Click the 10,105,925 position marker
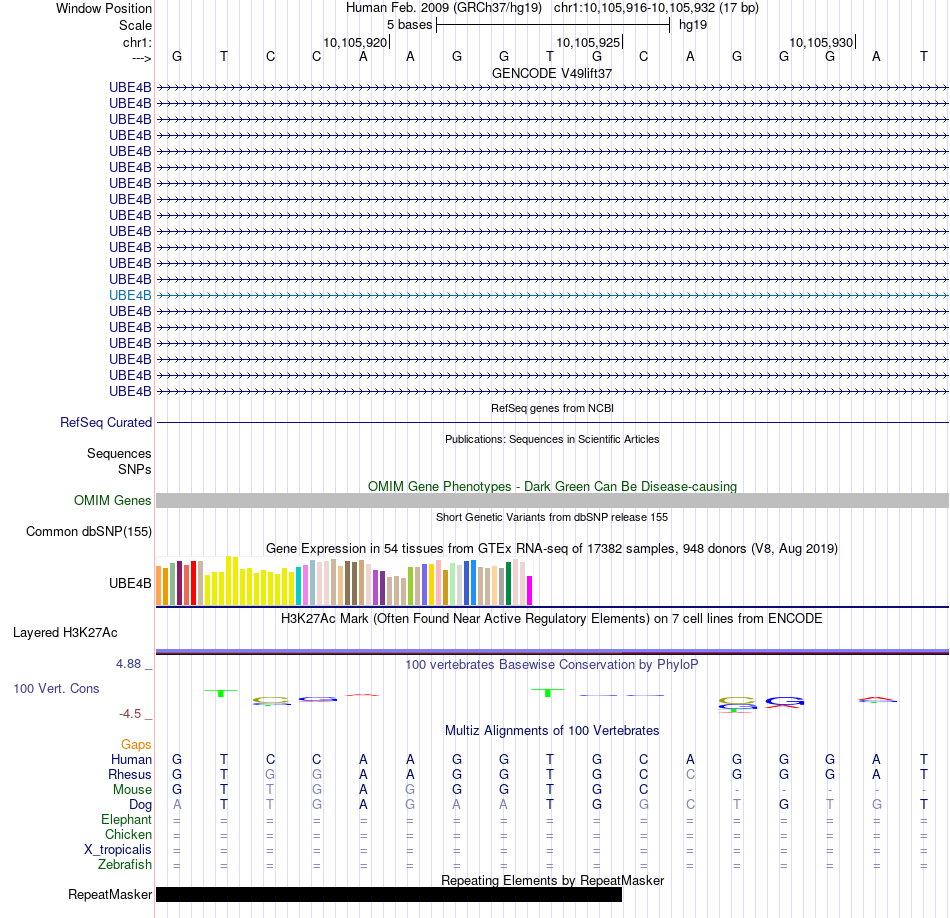The image size is (950, 918). pos(588,42)
